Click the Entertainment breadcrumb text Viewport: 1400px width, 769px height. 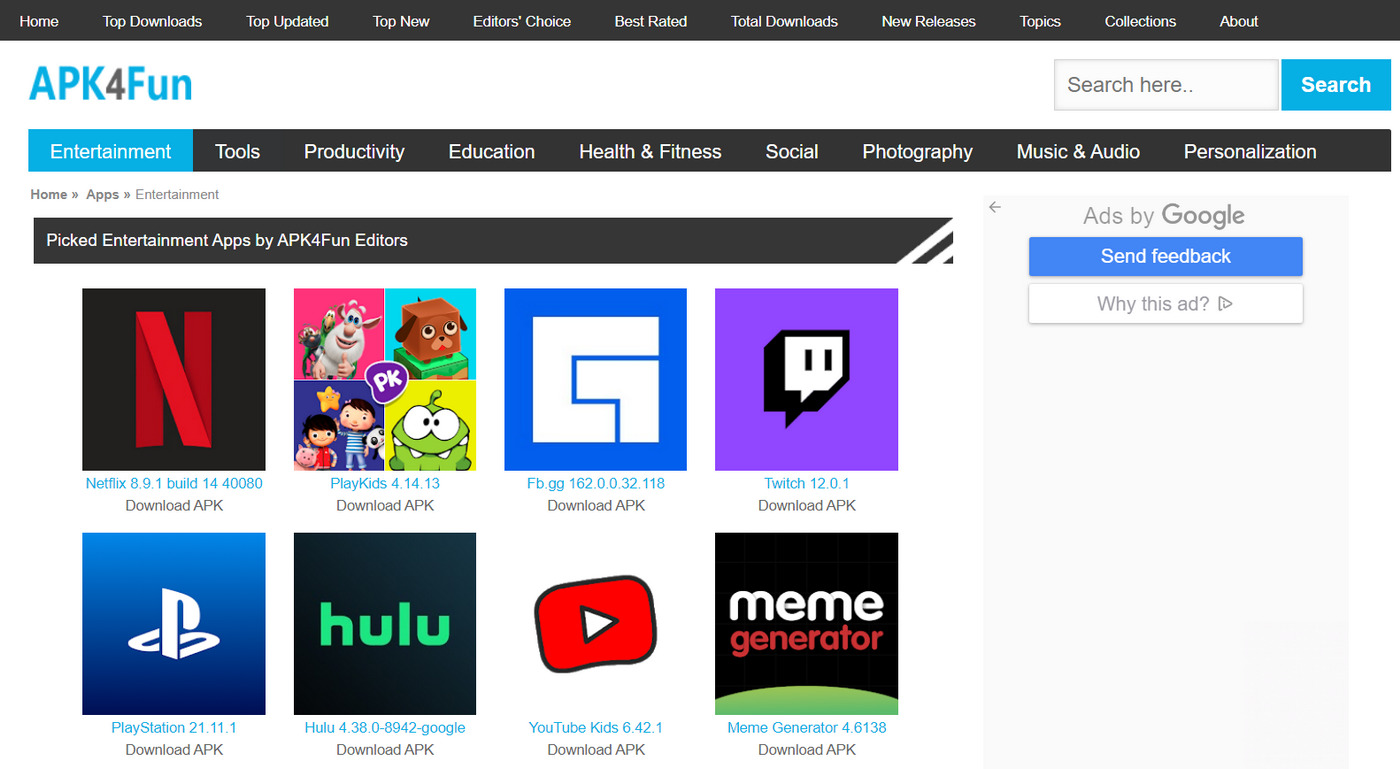click(177, 195)
